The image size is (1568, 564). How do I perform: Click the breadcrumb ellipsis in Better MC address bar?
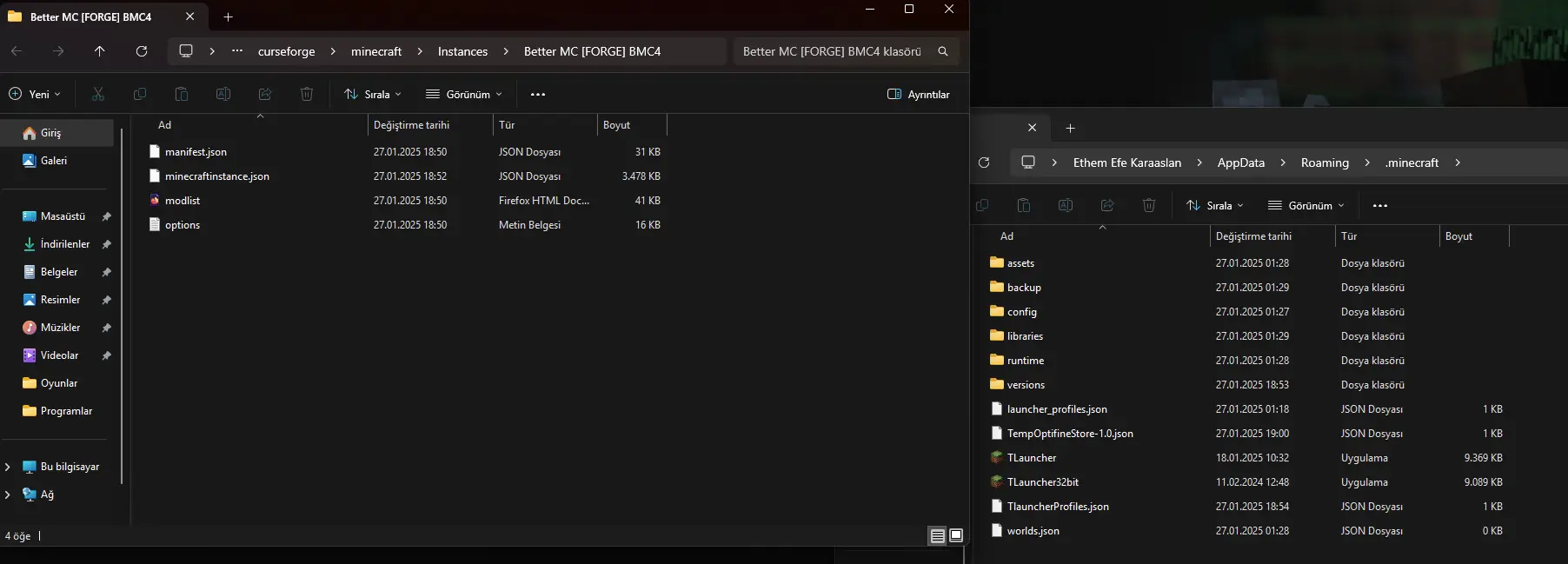click(x=237, y=51)
